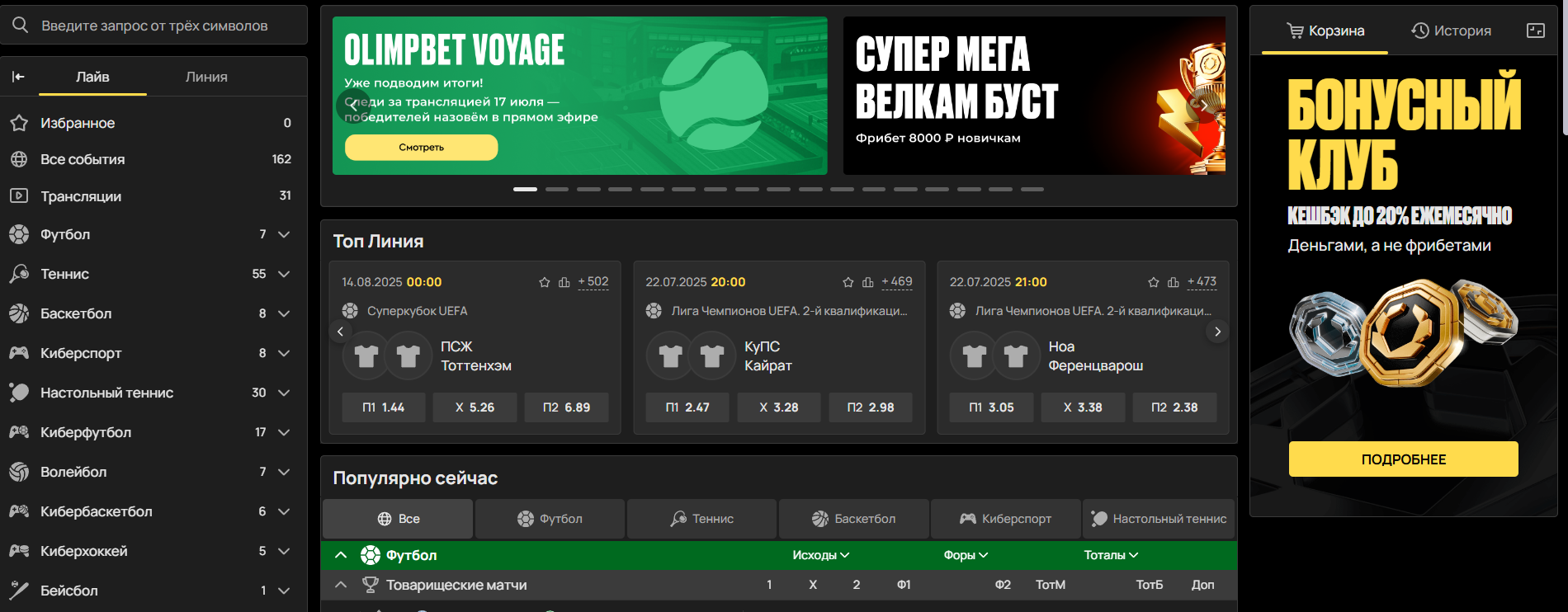Open +469 more markets link
The height and width of the screenshot is (612, 1568).
coord(897,282)
